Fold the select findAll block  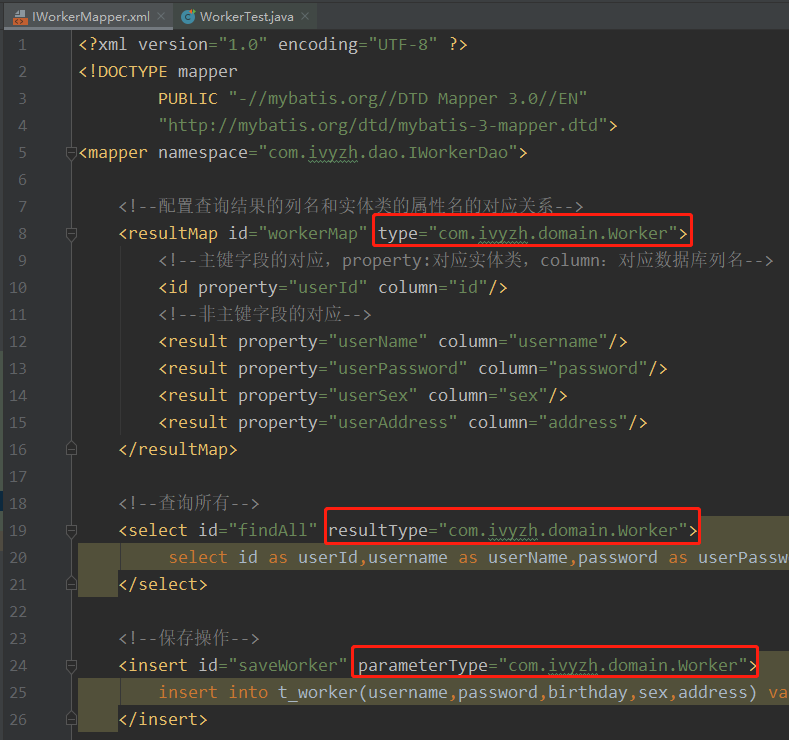[x=70, y=530]
